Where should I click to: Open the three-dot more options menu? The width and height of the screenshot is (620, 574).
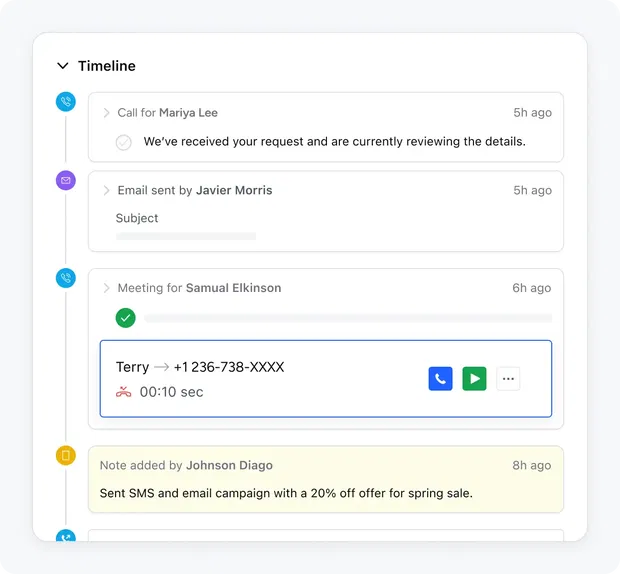coord(508,379)
